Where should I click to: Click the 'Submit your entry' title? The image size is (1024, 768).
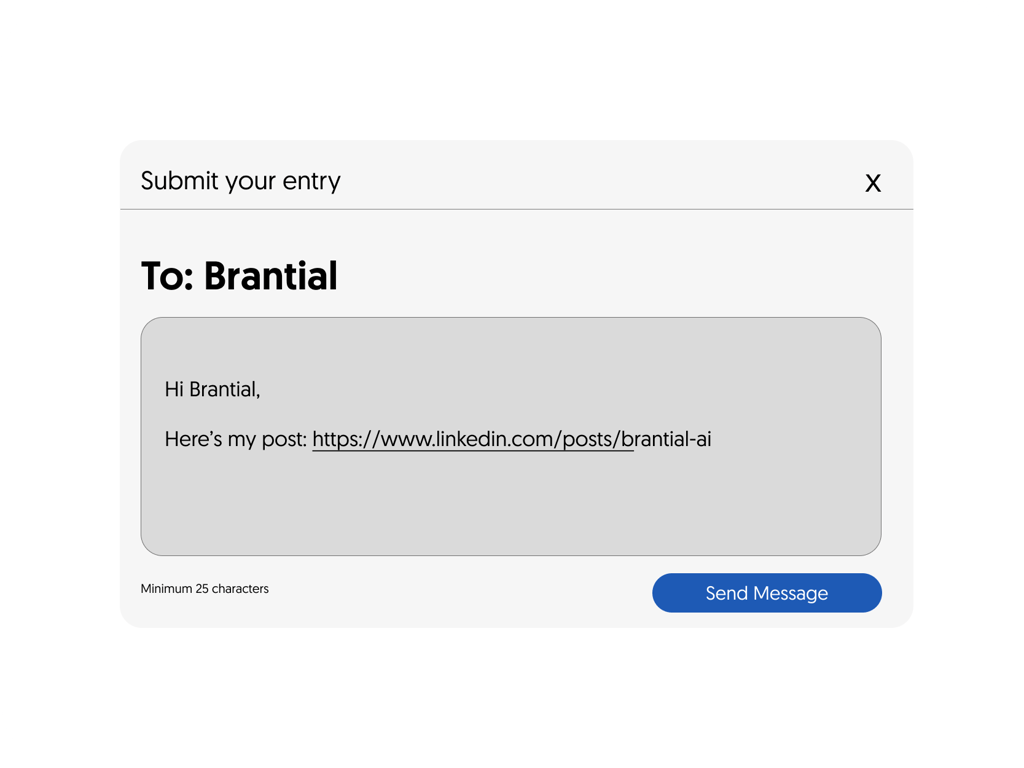(x=240, y=181)
